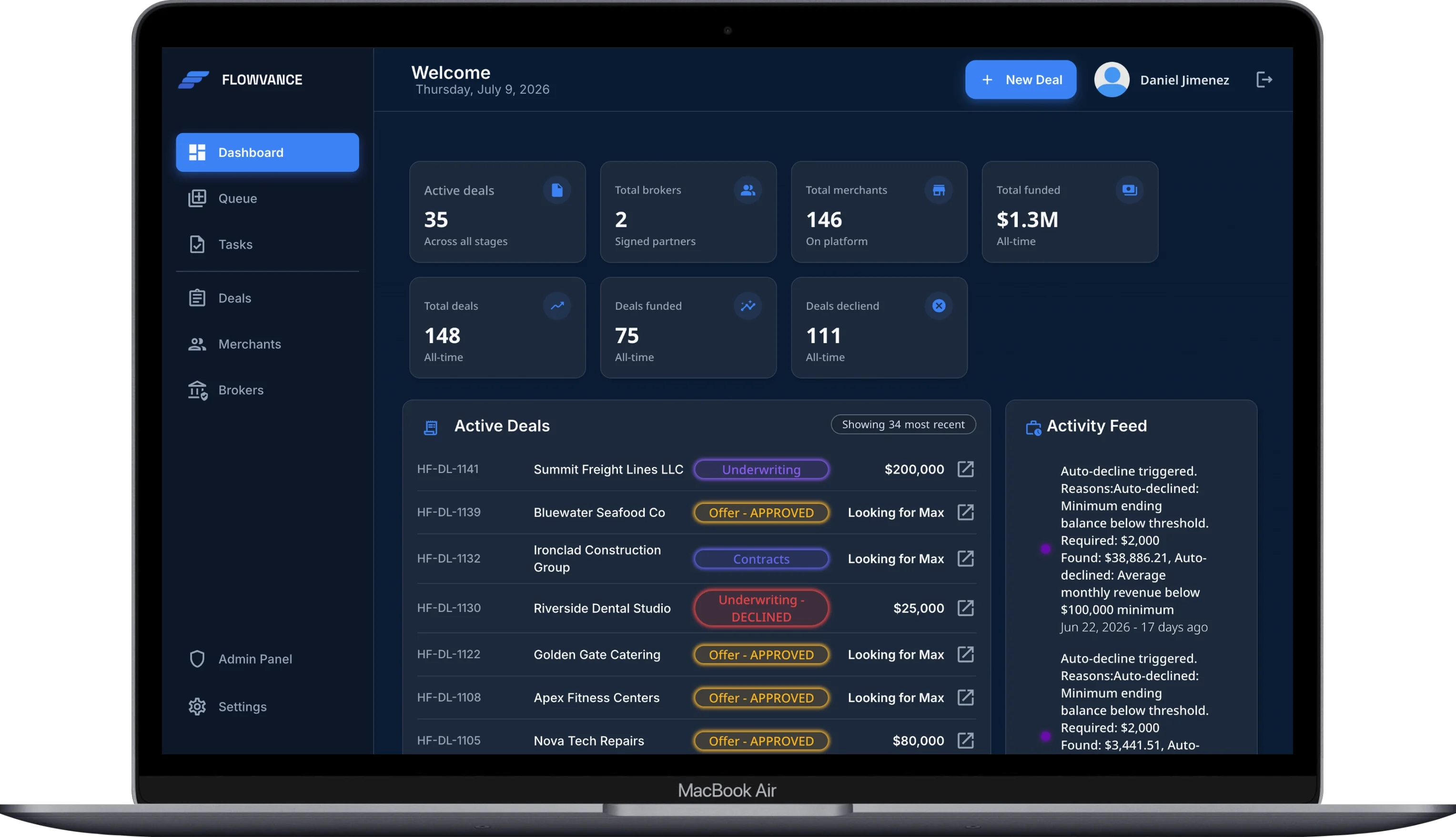This screenshot has height=837, width=1456.
Task: Click the Flowvance logo icon
Action: pyautogui.click(x=193, y=79)
